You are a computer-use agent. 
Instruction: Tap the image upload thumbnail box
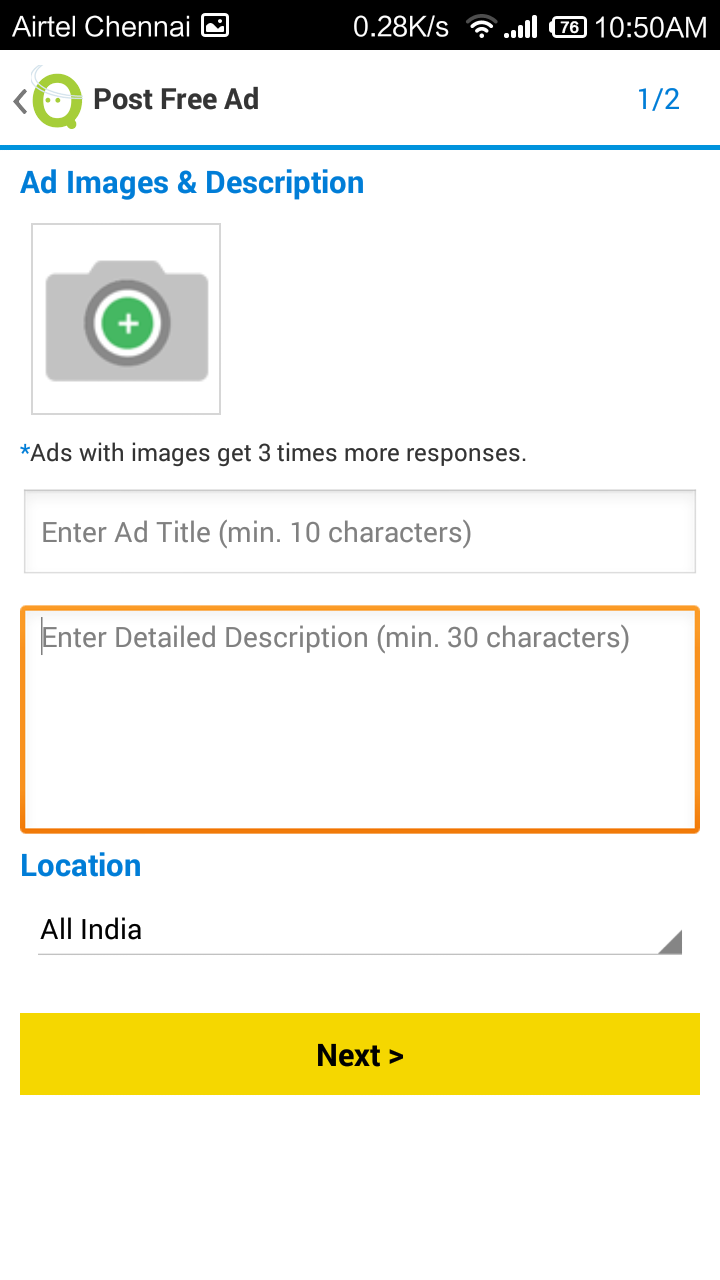126,319
